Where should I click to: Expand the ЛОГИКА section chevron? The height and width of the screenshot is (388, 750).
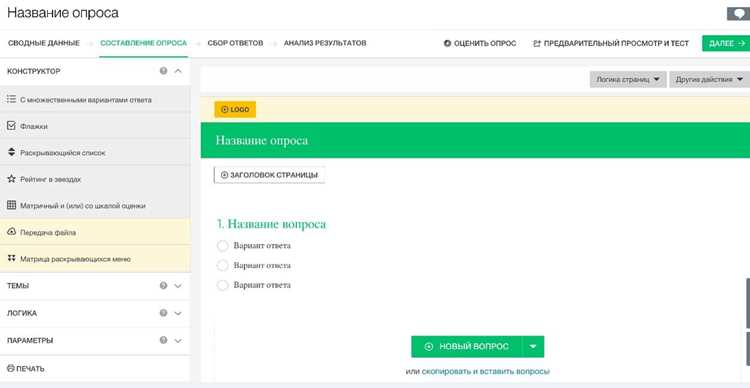178,313
